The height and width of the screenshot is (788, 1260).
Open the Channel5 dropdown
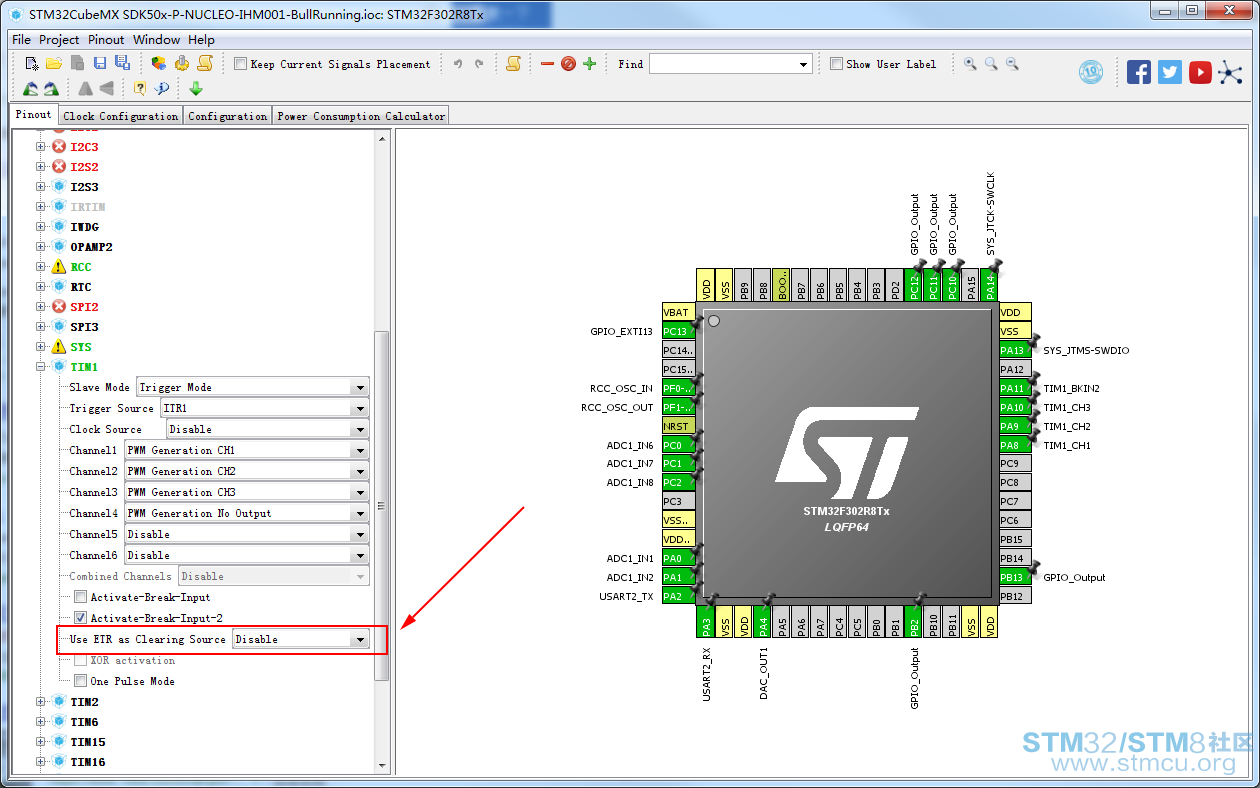tap(246, 534)
